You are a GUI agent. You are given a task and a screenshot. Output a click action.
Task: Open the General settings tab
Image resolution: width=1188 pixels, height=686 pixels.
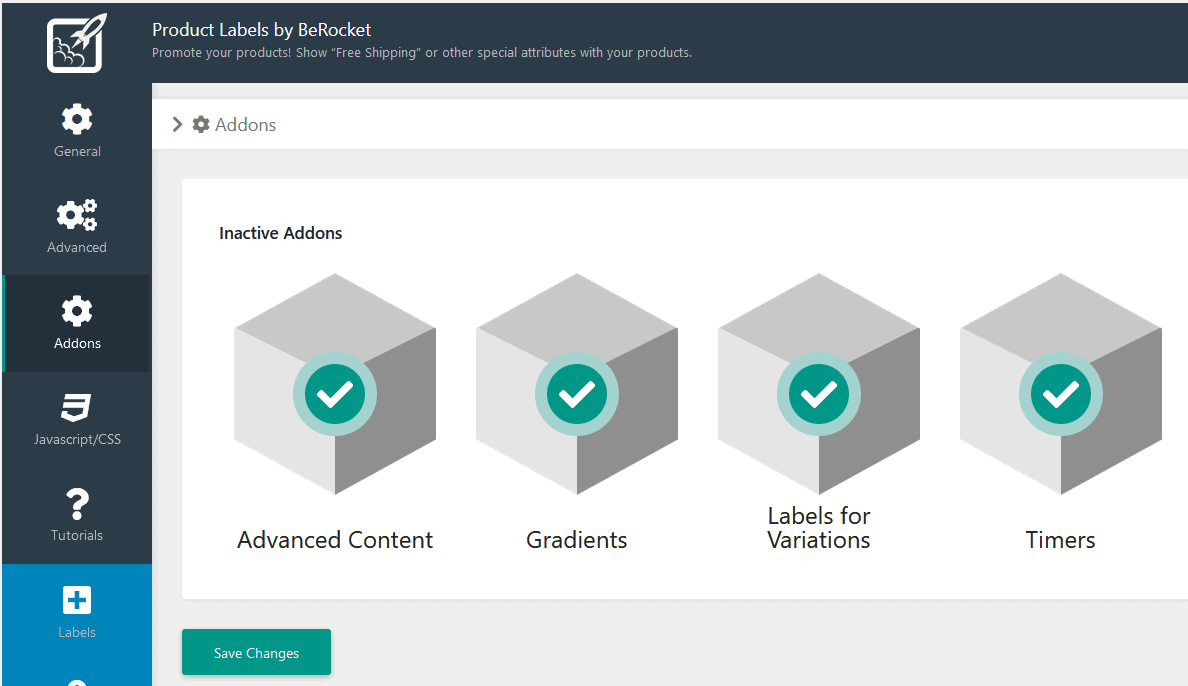click(x=77, y=131)
